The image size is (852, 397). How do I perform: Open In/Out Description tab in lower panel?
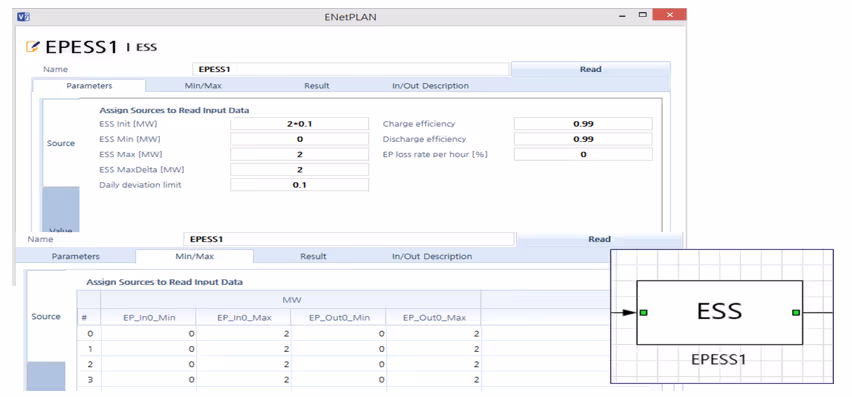432,256
